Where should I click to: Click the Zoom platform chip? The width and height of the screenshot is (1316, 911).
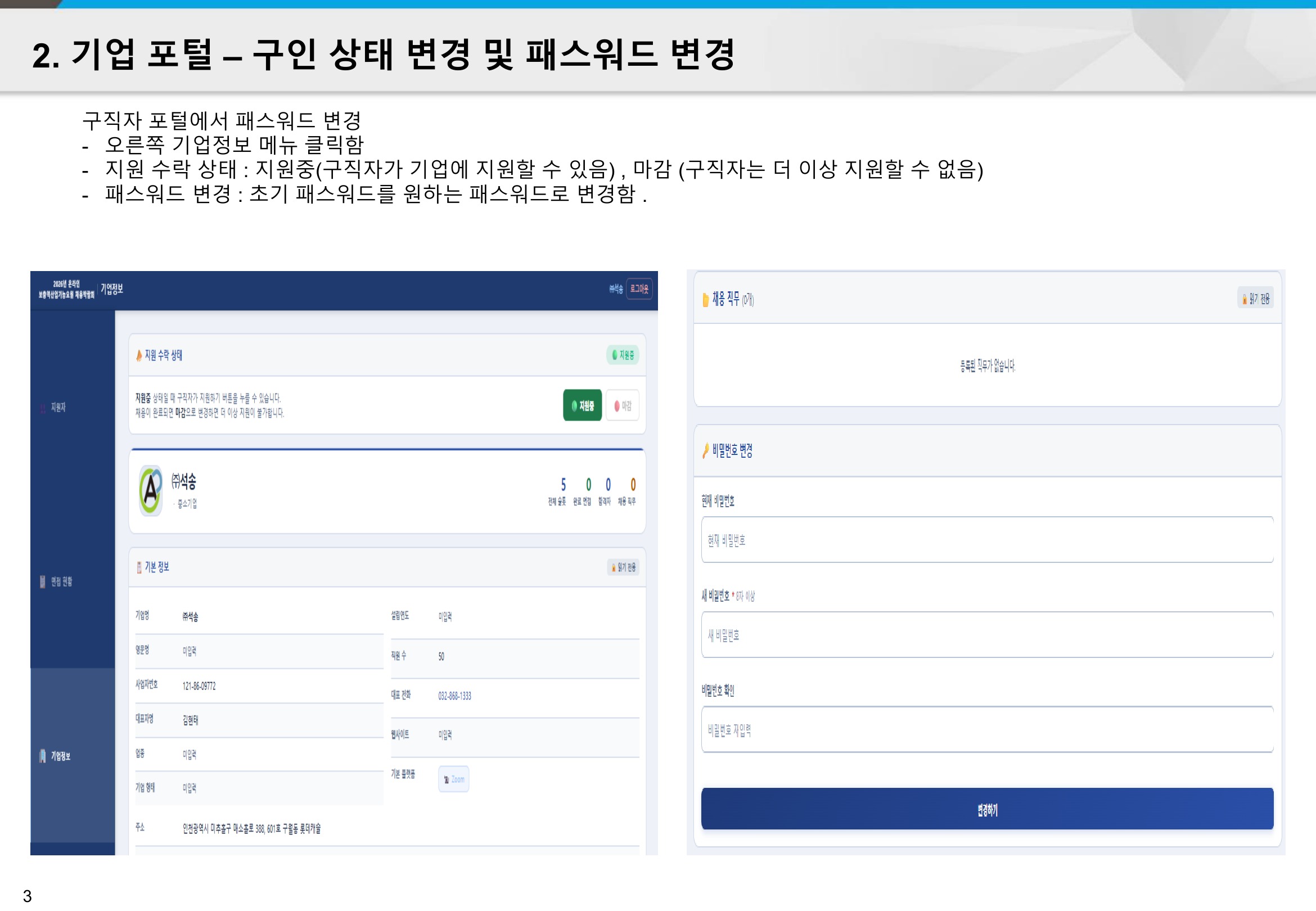(x=454, y=779)
